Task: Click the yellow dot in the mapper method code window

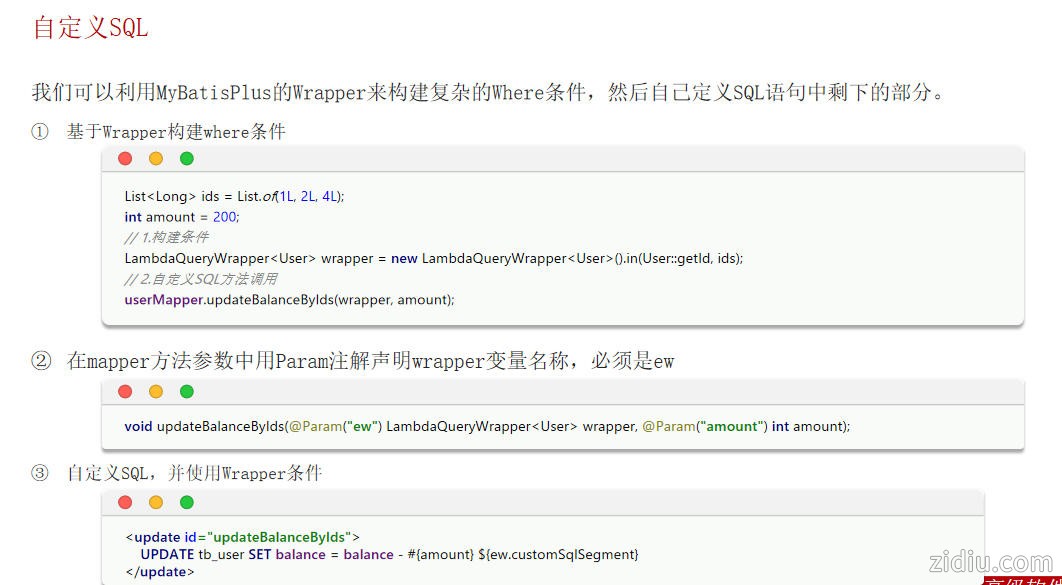Action: [156, 392]
